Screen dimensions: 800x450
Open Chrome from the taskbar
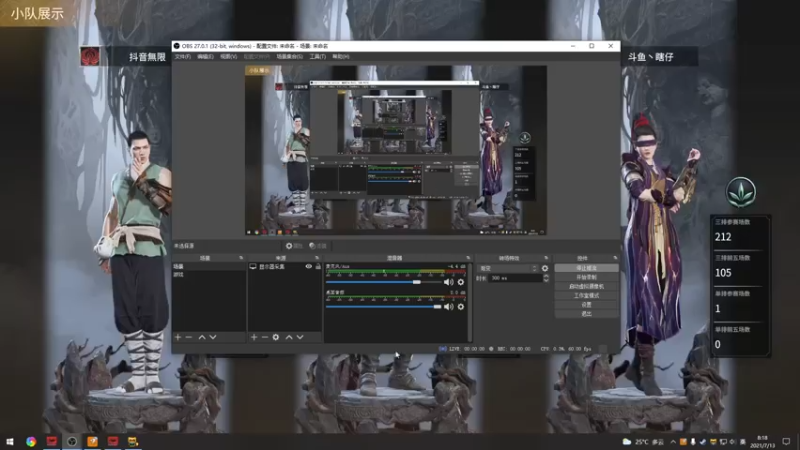[31, 442]
